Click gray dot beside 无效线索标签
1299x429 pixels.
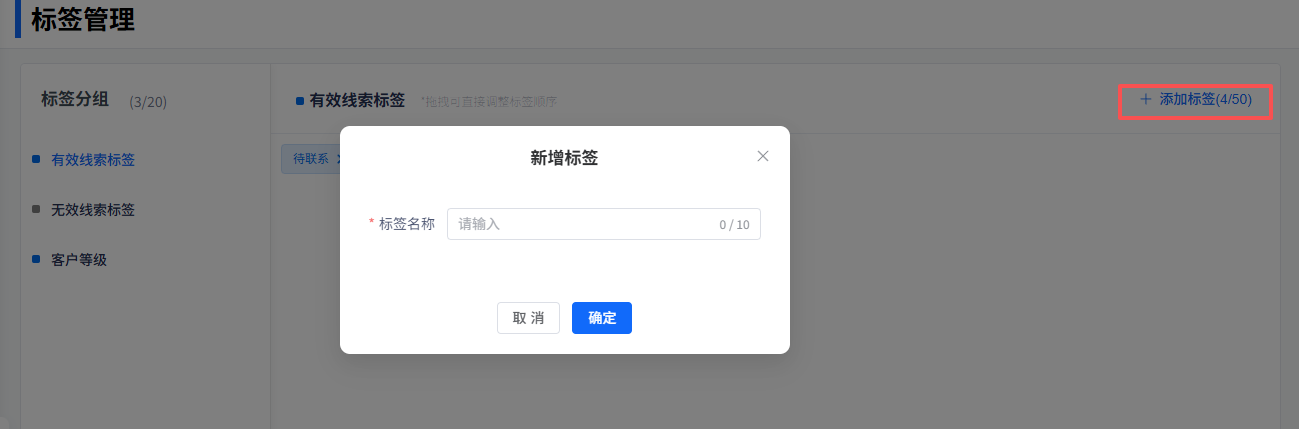(x=36, y=209)
